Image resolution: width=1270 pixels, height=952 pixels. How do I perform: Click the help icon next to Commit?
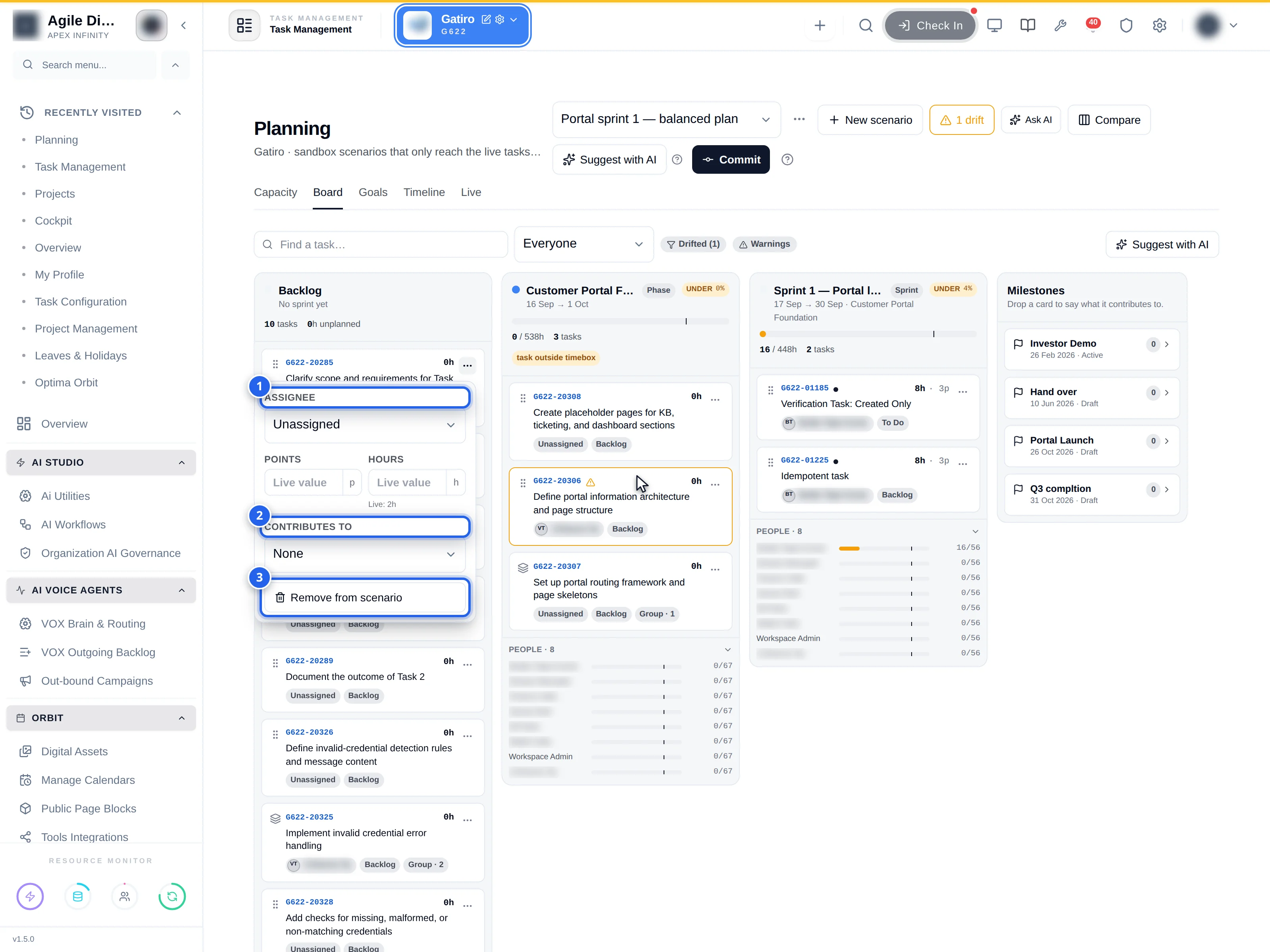pos(787,159)
